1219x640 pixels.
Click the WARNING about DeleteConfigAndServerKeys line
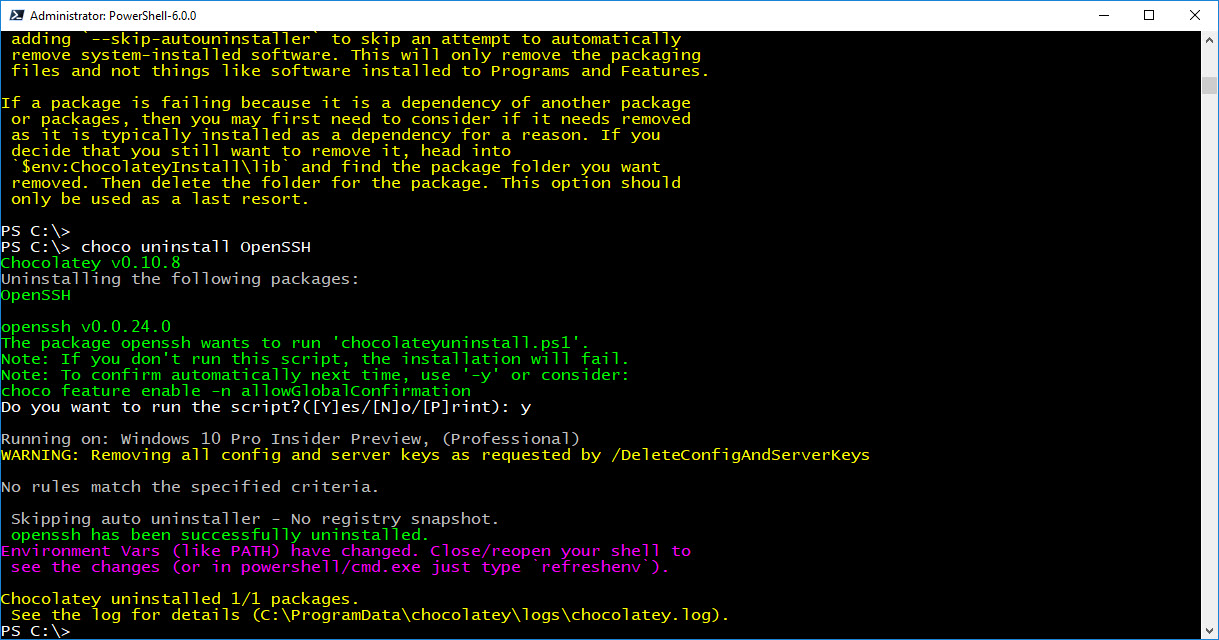click(x=436, y=455)
